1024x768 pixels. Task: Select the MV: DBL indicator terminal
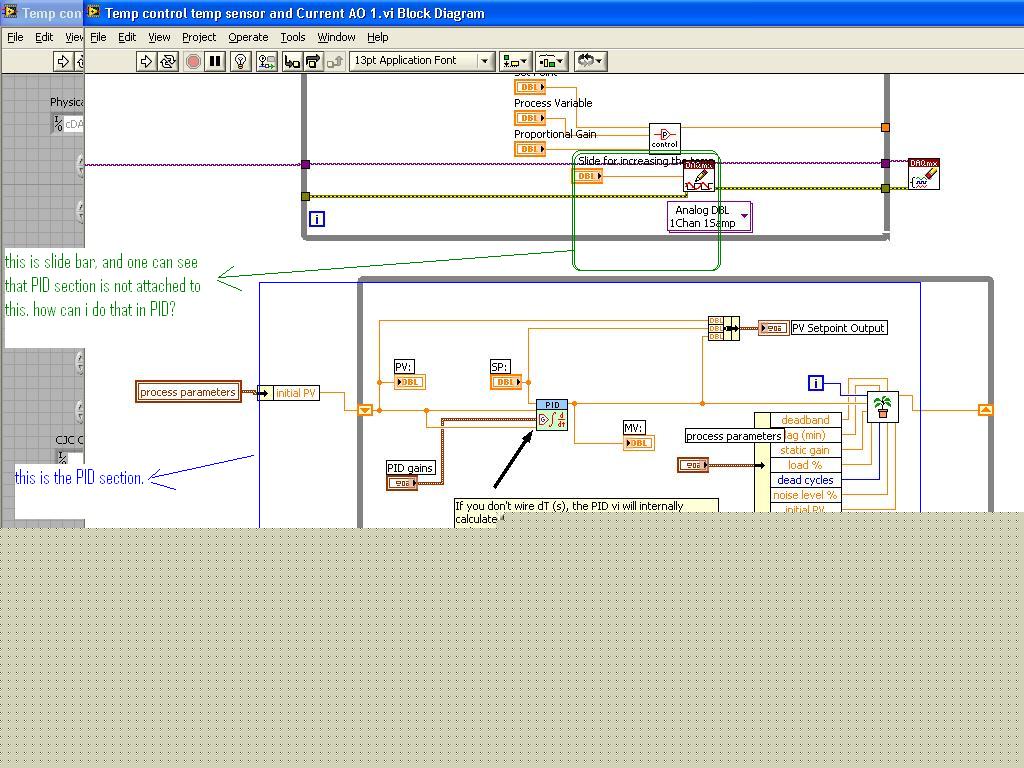[638, 443]
